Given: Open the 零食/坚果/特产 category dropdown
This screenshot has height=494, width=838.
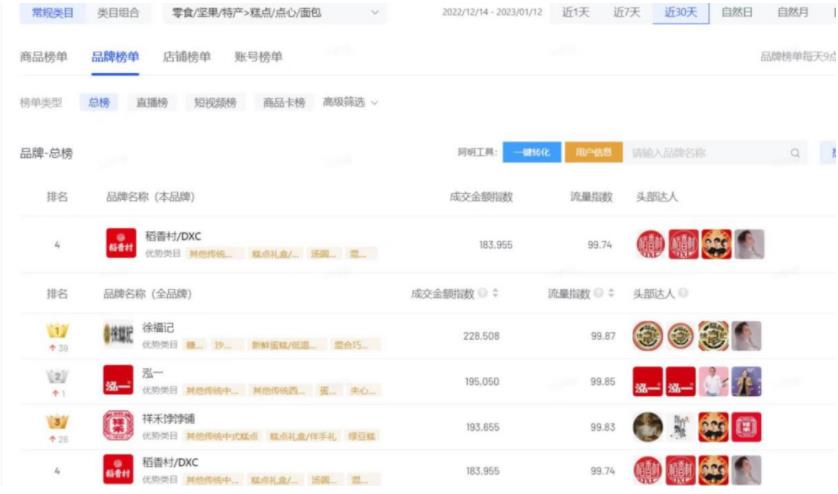Looking at the screenshot, I should pos(274,12).
